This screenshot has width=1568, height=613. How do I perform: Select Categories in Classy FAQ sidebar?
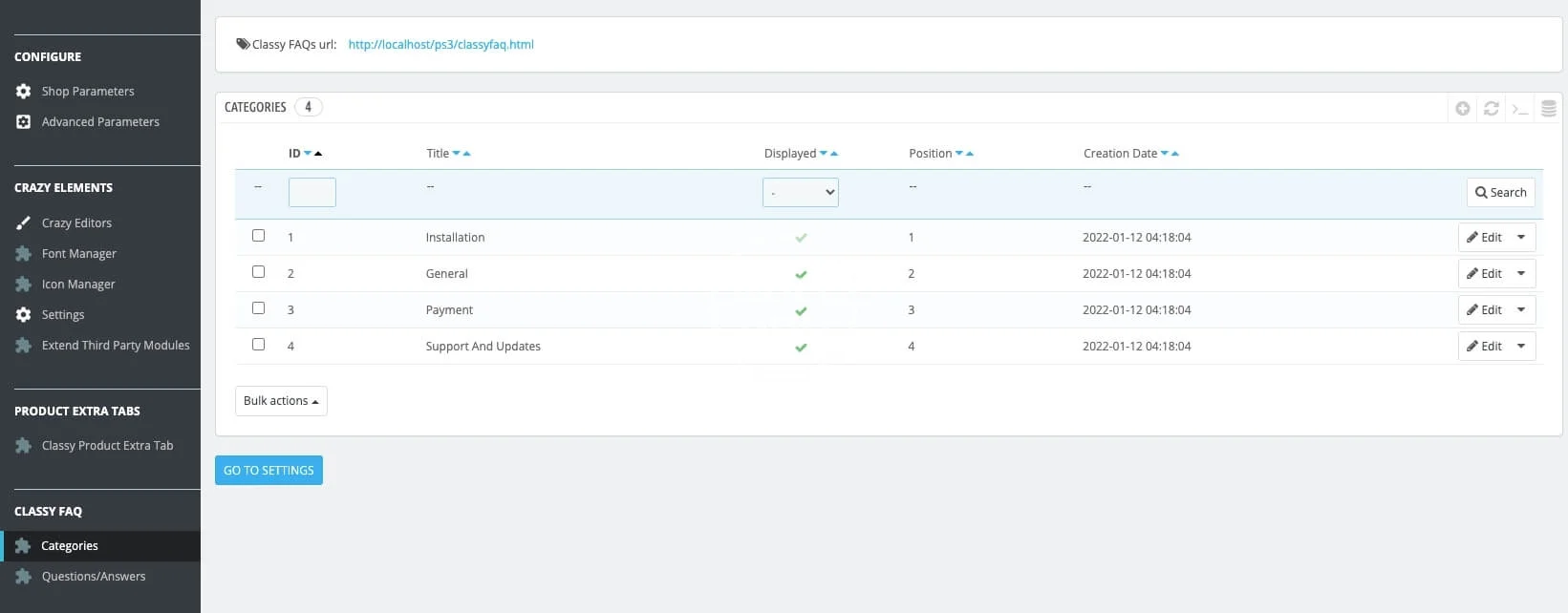tap(69, 545)
